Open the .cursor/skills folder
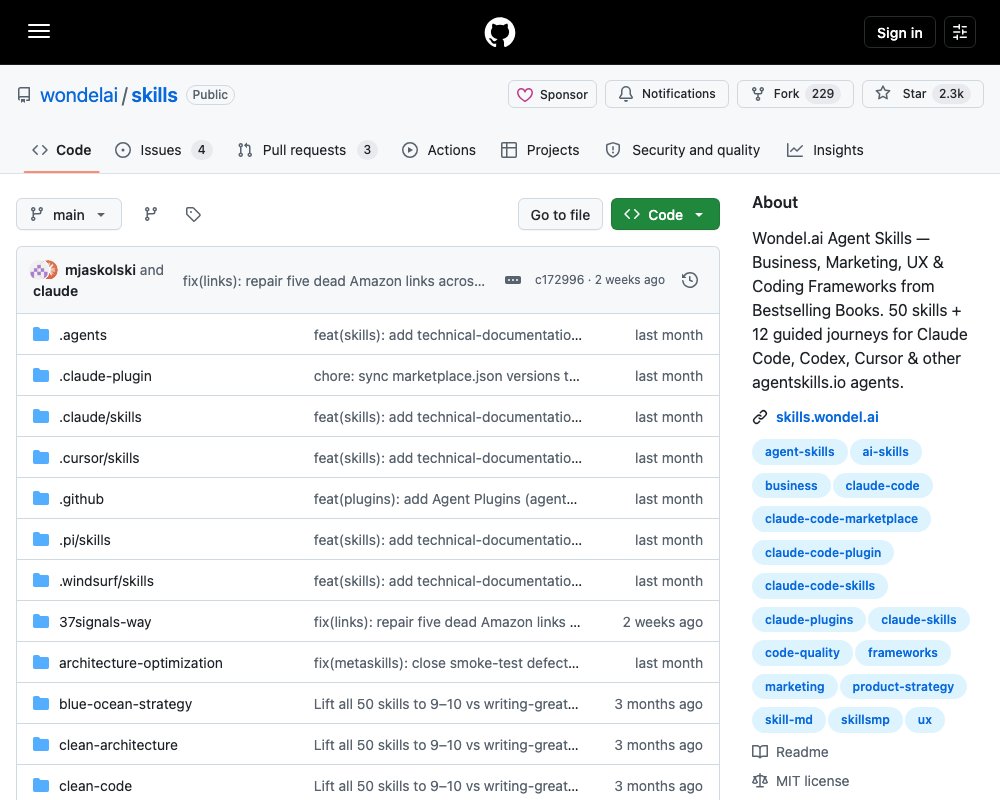Viewport: 1000px width, 800px height. [99, 458]
